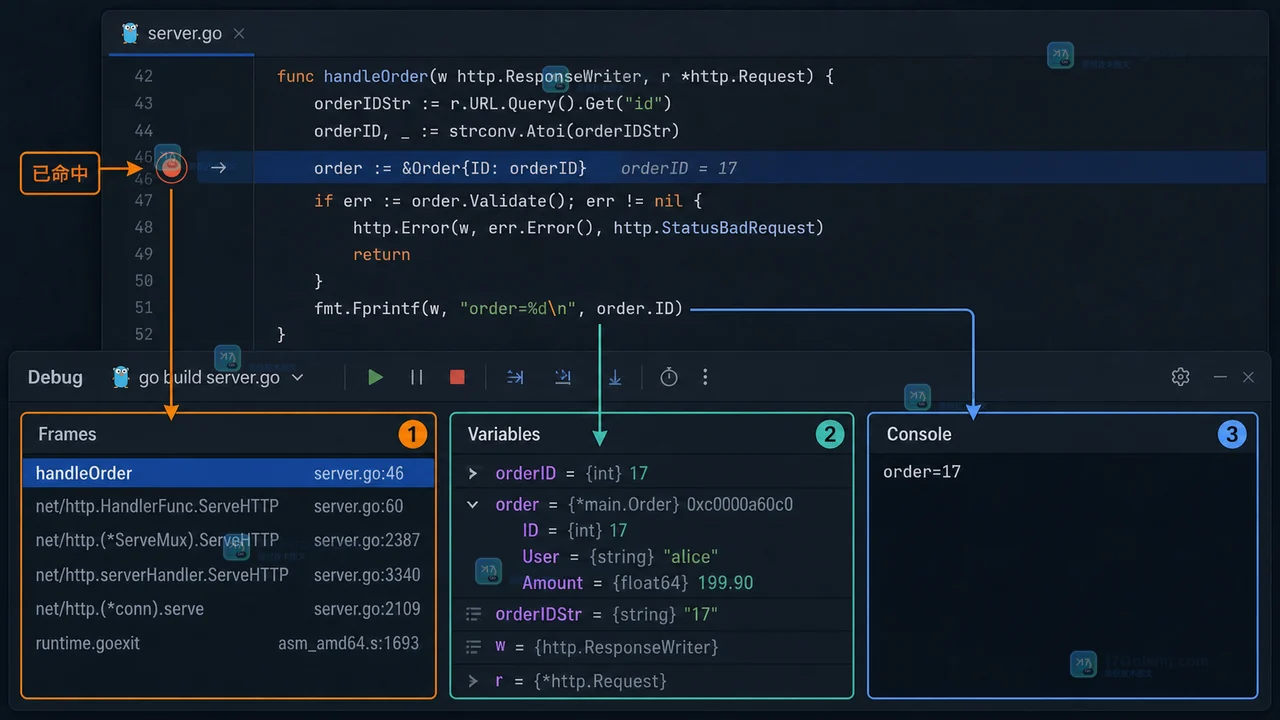Select the orderIDStr variable row

click(x=652, y=615)
